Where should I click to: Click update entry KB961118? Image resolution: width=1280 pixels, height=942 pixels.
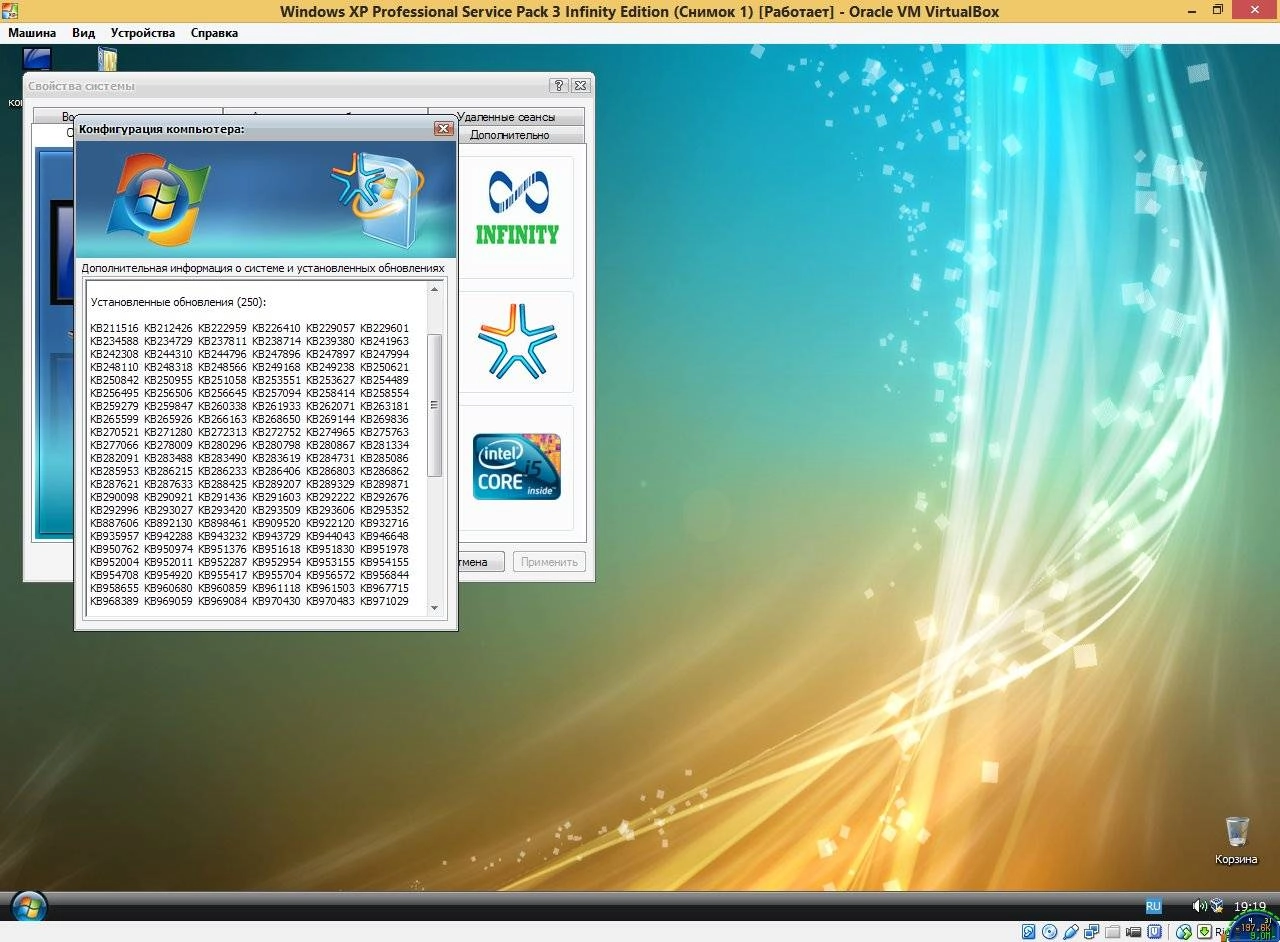(x=276, y=588)
